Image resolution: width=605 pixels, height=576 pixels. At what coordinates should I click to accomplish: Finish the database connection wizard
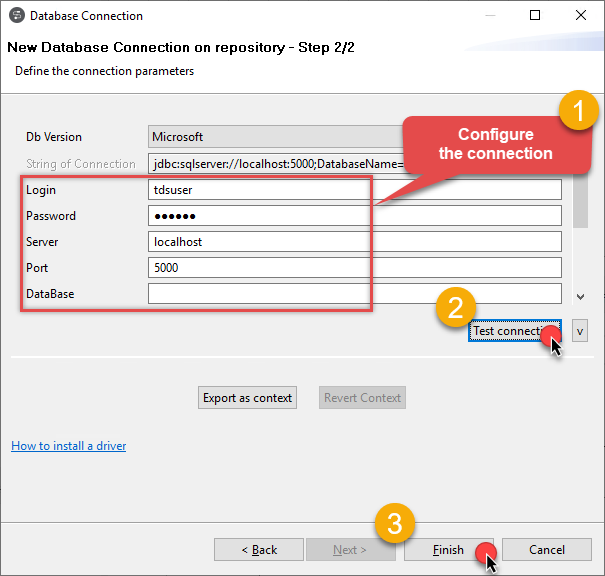449,550
